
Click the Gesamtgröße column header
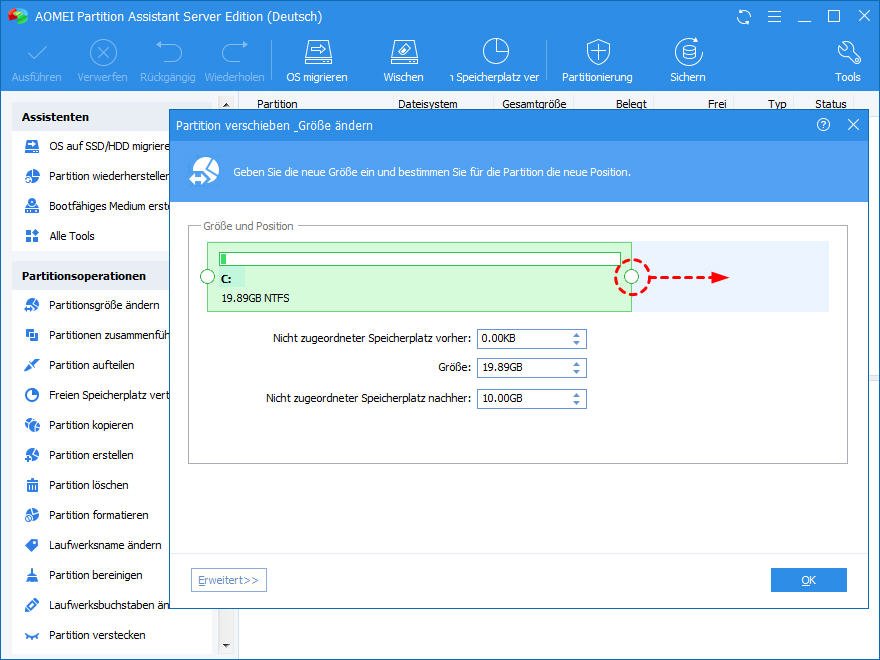[534, 103]
